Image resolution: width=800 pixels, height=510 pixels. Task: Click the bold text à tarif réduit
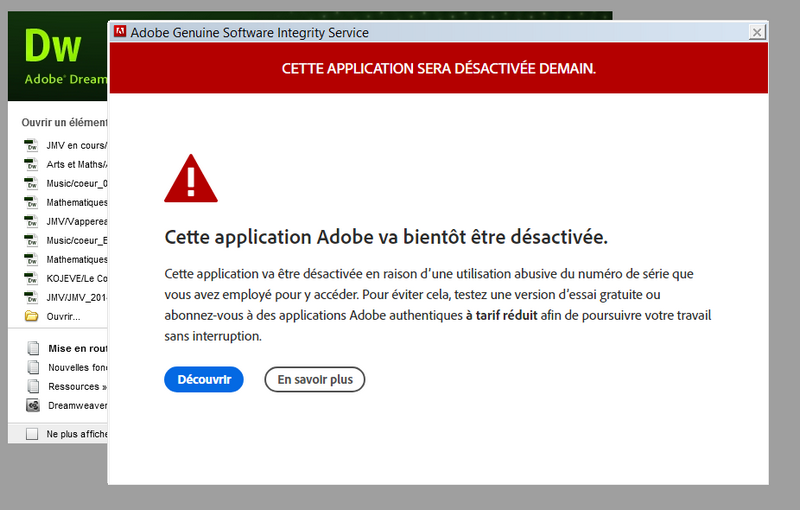click(502, 315)
